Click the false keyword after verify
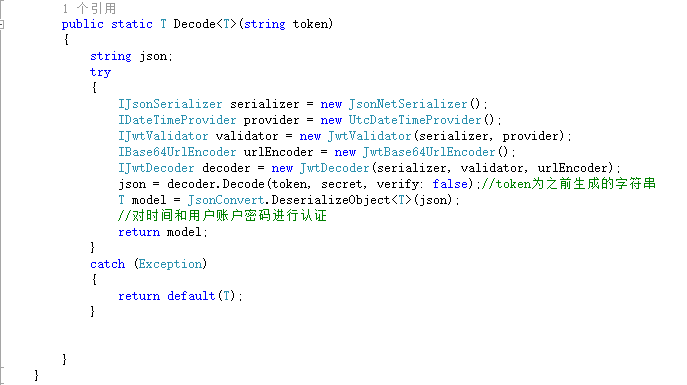Image resolution: width=687 pixels, height=385 pixels. click(x=450, y=184)
